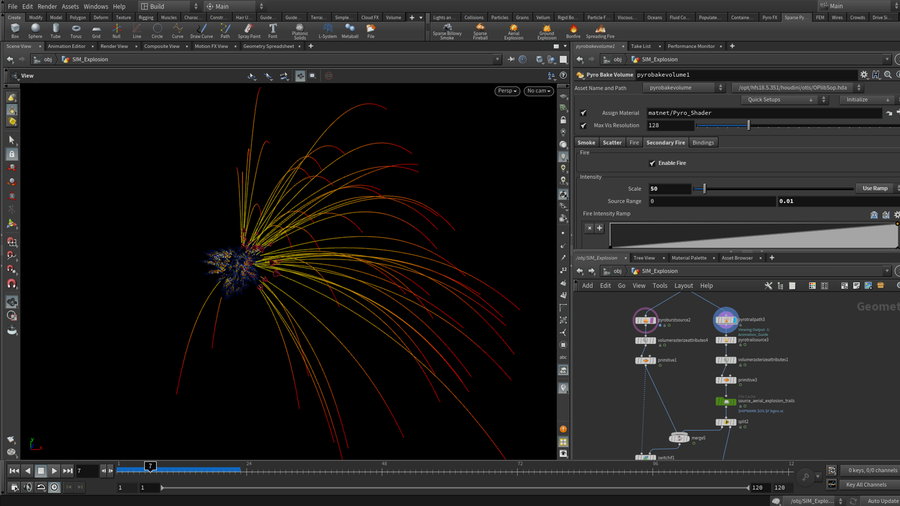
Task: Expand the pyrobakevolume asset name dropdown
Action: pyautogui.click(x=683, y=88)
